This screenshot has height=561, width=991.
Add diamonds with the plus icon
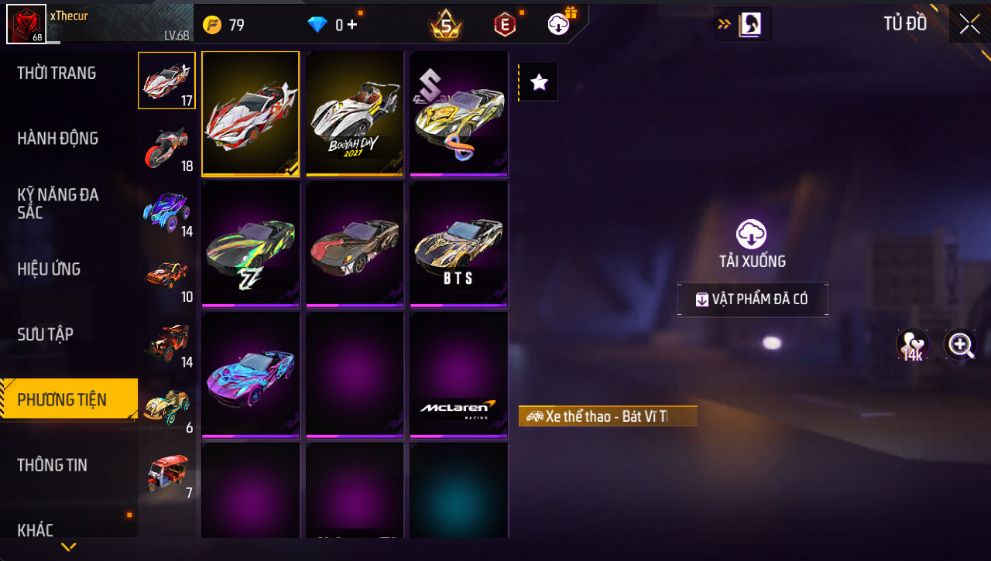(x=352, y=25)
